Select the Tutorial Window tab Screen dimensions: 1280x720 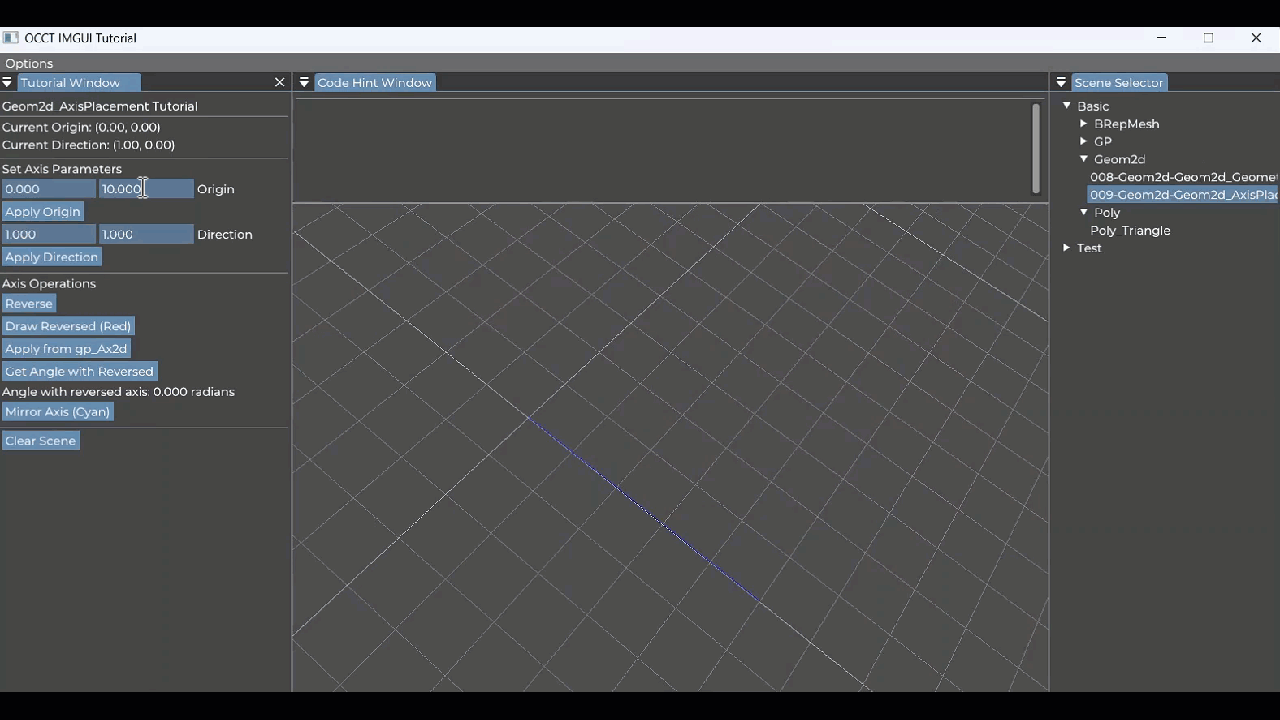coord(78,82)
